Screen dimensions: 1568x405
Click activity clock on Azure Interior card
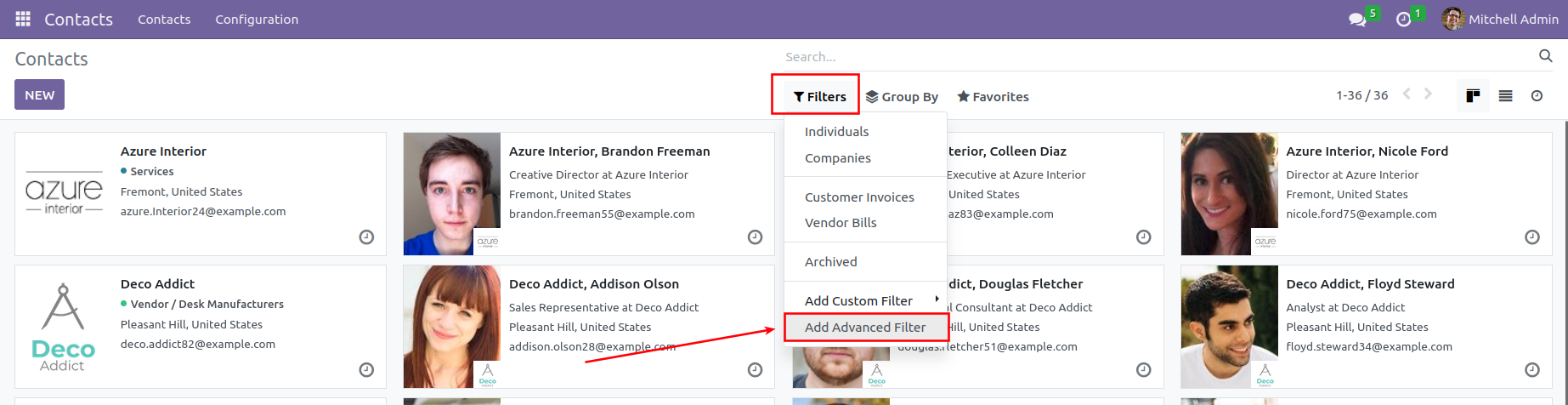pos(366,237)
